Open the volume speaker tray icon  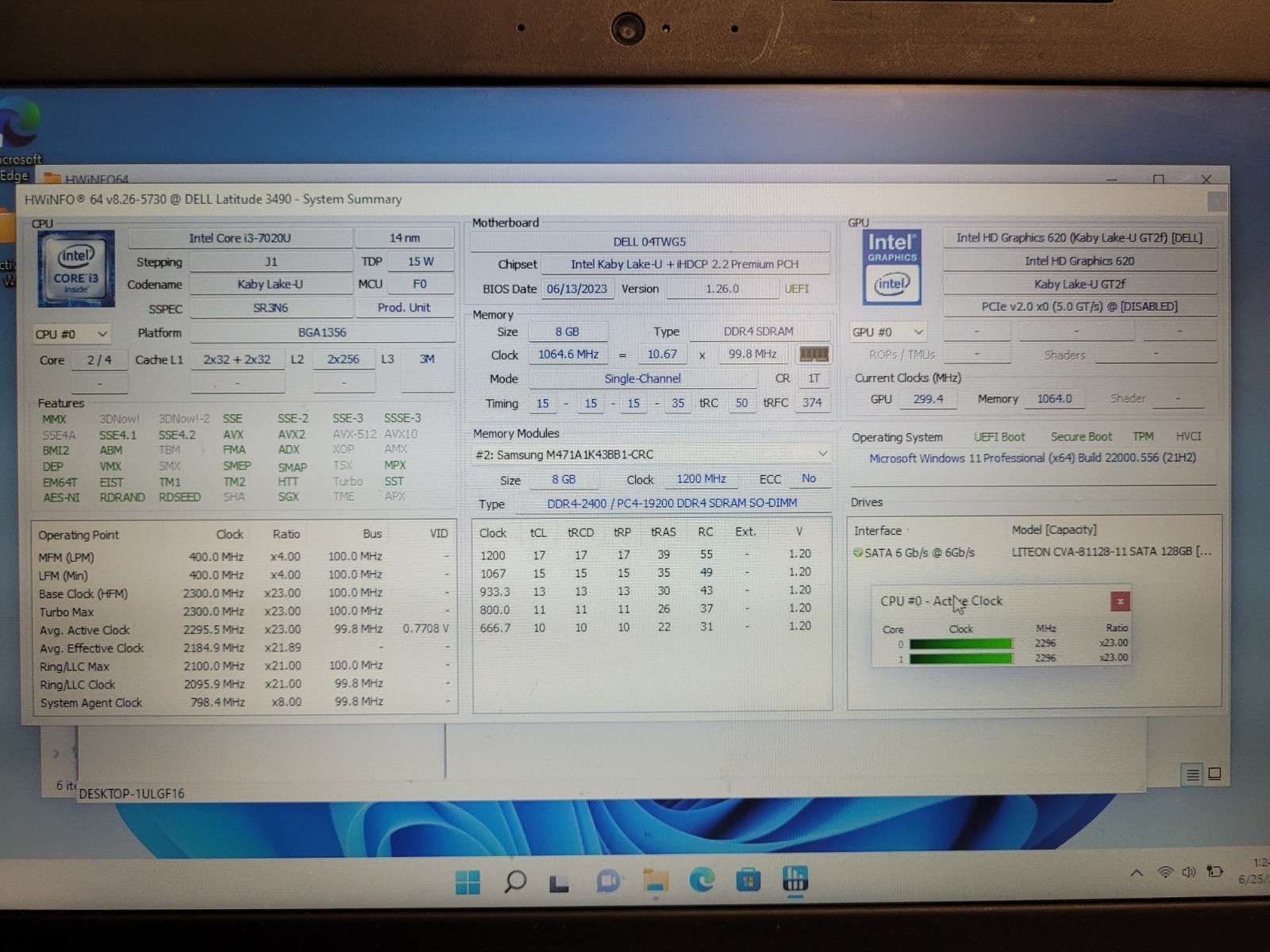(1188, 872)
